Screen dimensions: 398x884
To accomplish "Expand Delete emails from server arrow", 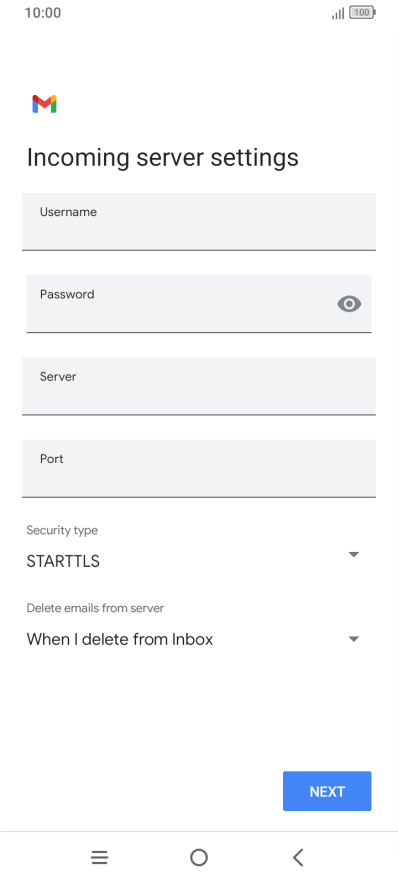I will pos(353,639).
